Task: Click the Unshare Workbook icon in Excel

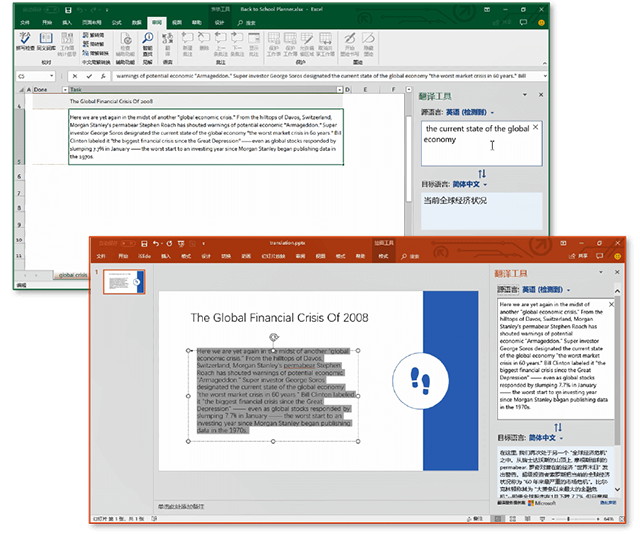Action: [325, 38]
